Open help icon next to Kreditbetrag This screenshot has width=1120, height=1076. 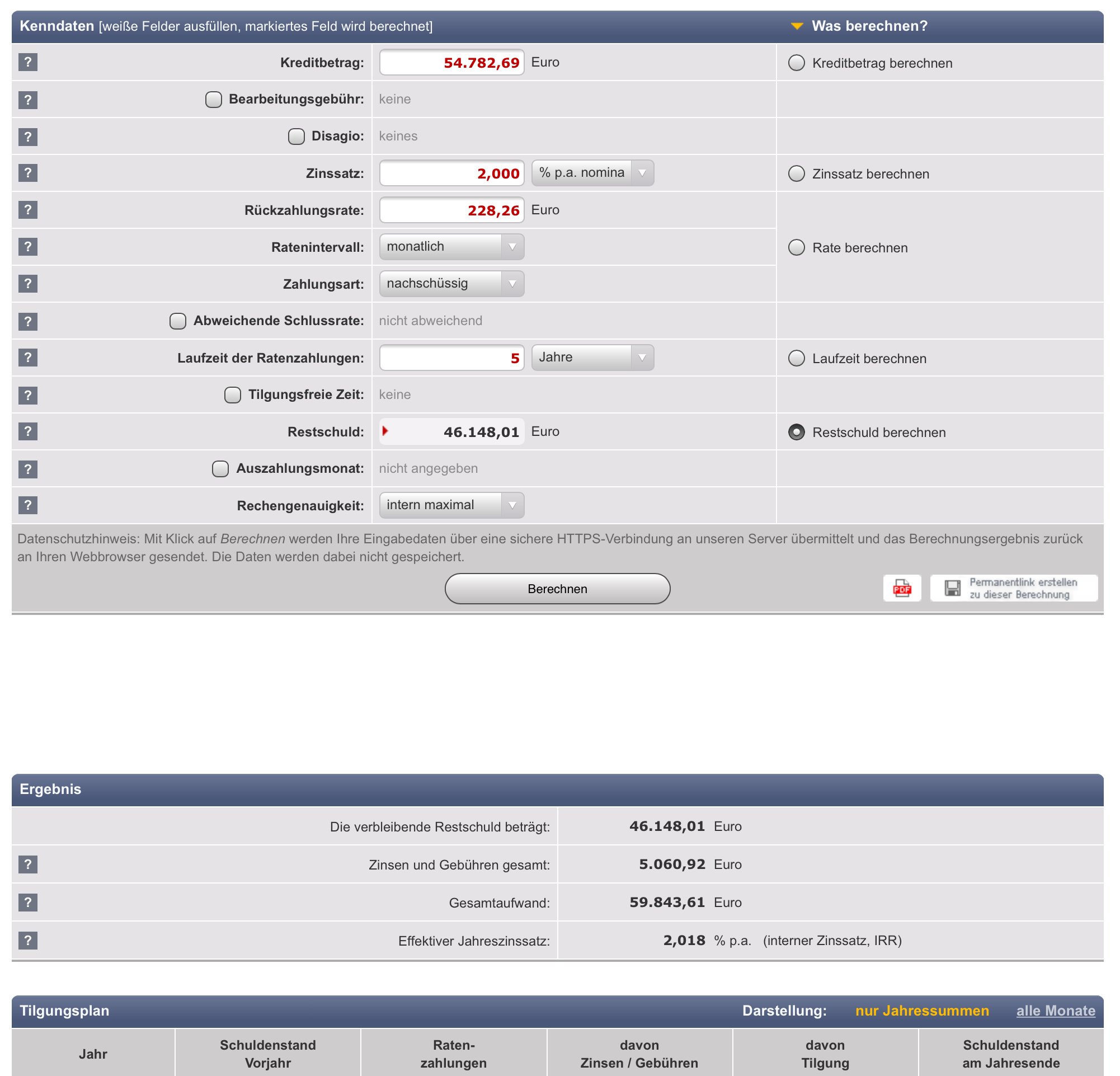click(x=27, y=62)
